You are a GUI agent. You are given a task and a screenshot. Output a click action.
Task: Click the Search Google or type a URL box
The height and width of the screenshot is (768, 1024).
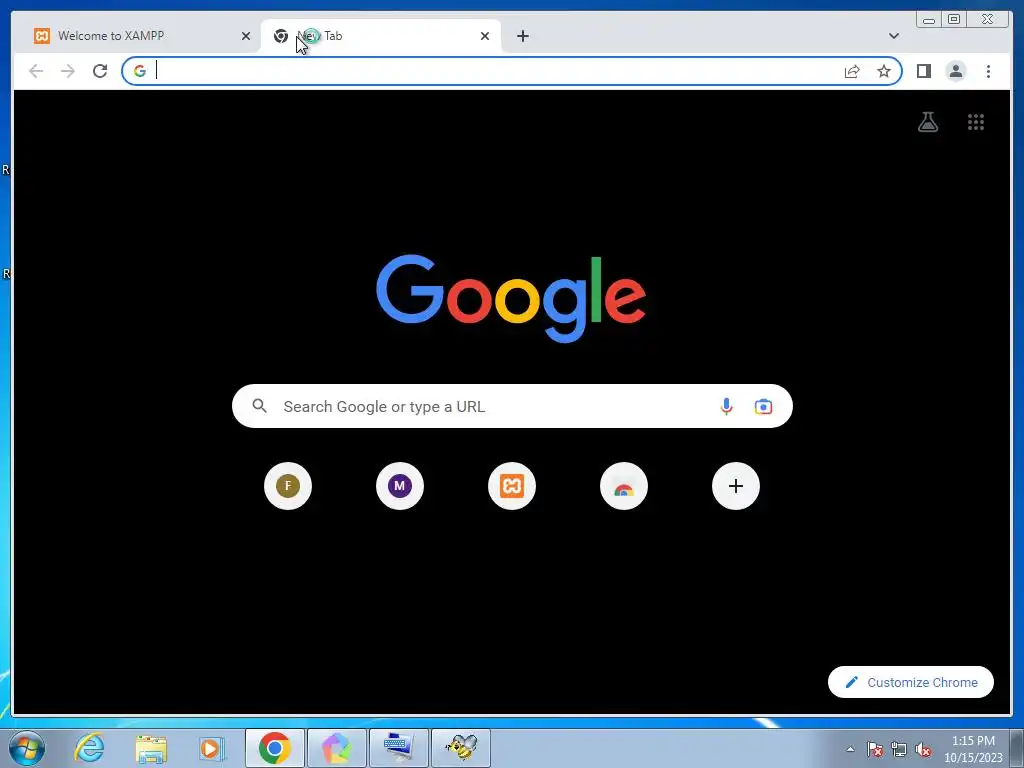pyautogui.click(x=512, y=406)
